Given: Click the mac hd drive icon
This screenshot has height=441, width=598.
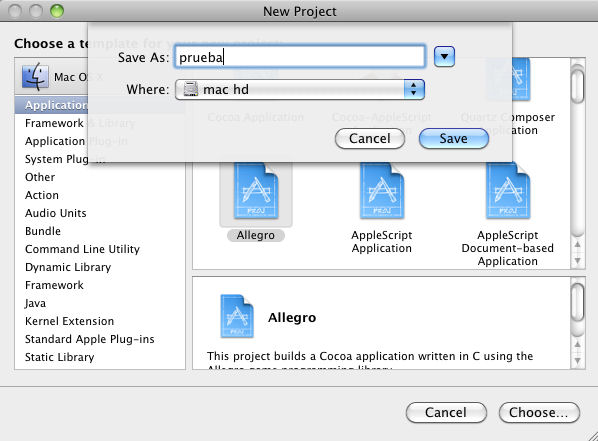Looking at the screenshot, I should point(191,89).
